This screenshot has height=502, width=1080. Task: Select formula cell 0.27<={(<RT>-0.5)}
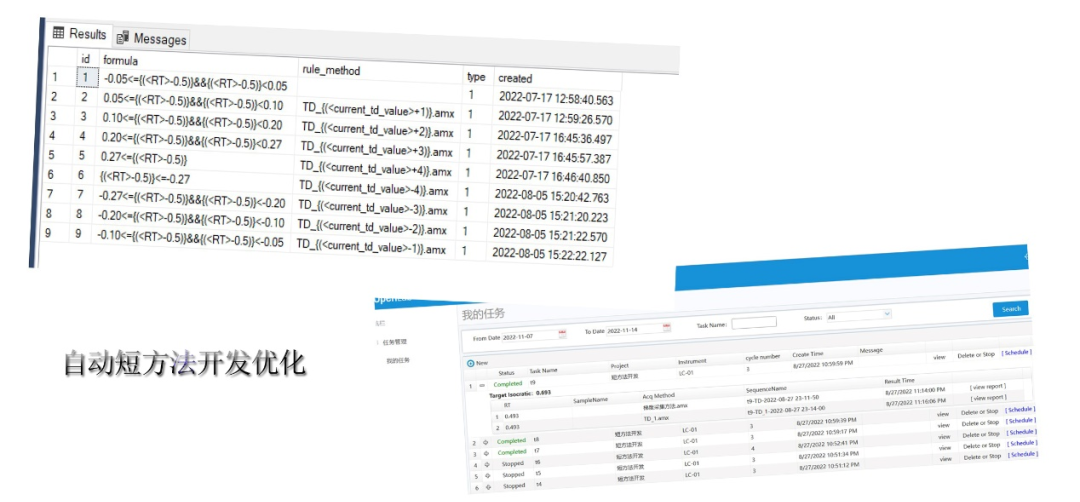(x=145, y=160)
